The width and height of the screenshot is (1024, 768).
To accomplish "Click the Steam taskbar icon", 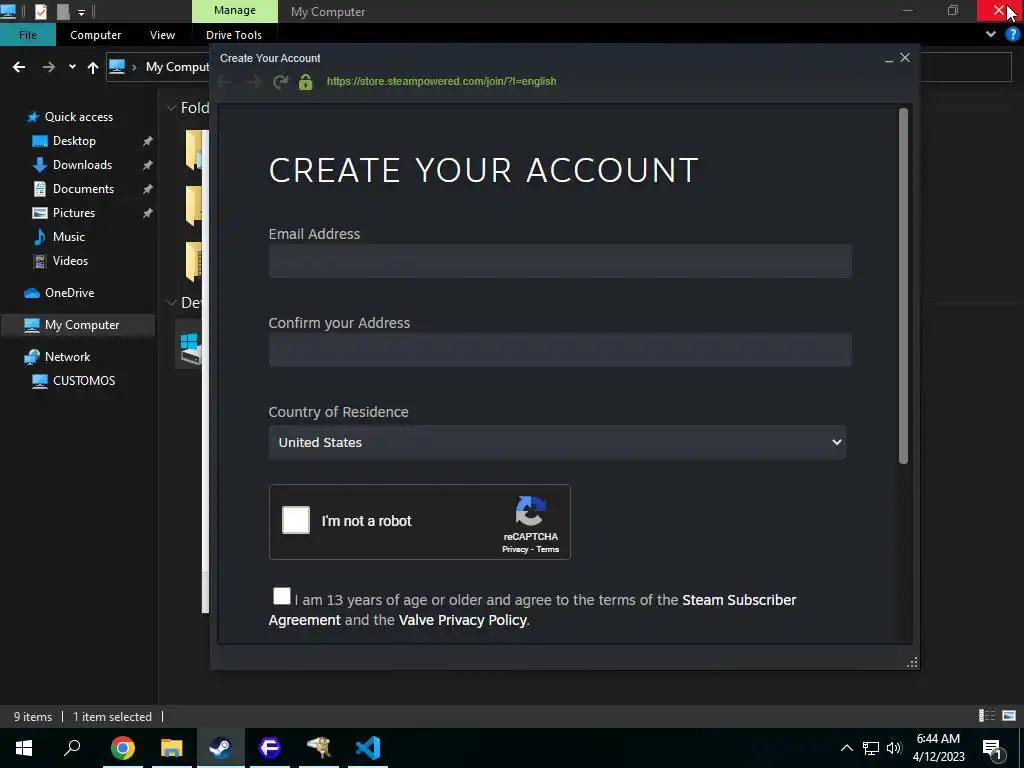I will click(x=221, y=748).
